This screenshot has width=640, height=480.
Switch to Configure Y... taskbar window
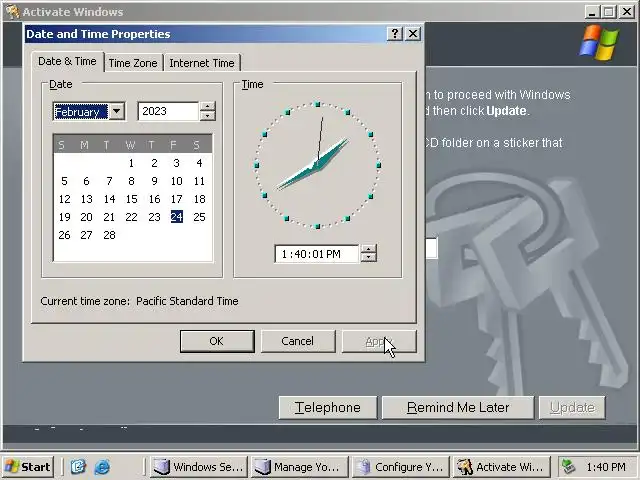[400, 467]
